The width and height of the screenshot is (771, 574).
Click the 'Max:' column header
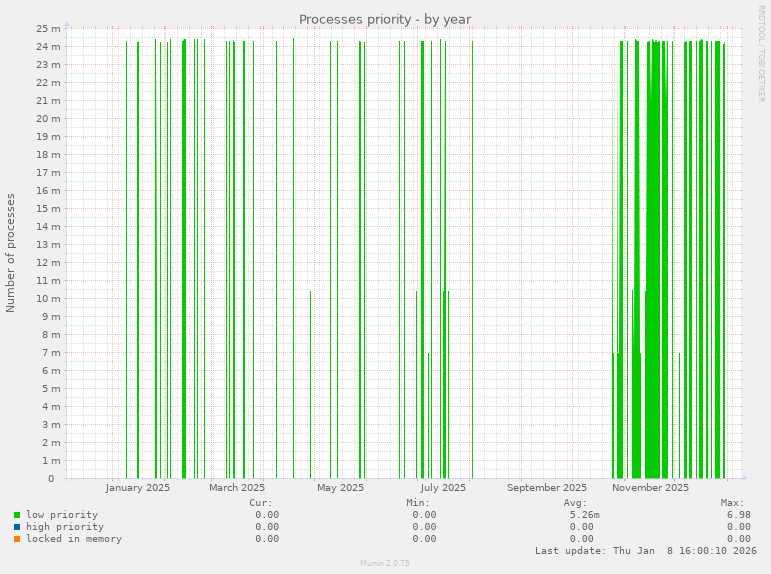pos(732,503)
